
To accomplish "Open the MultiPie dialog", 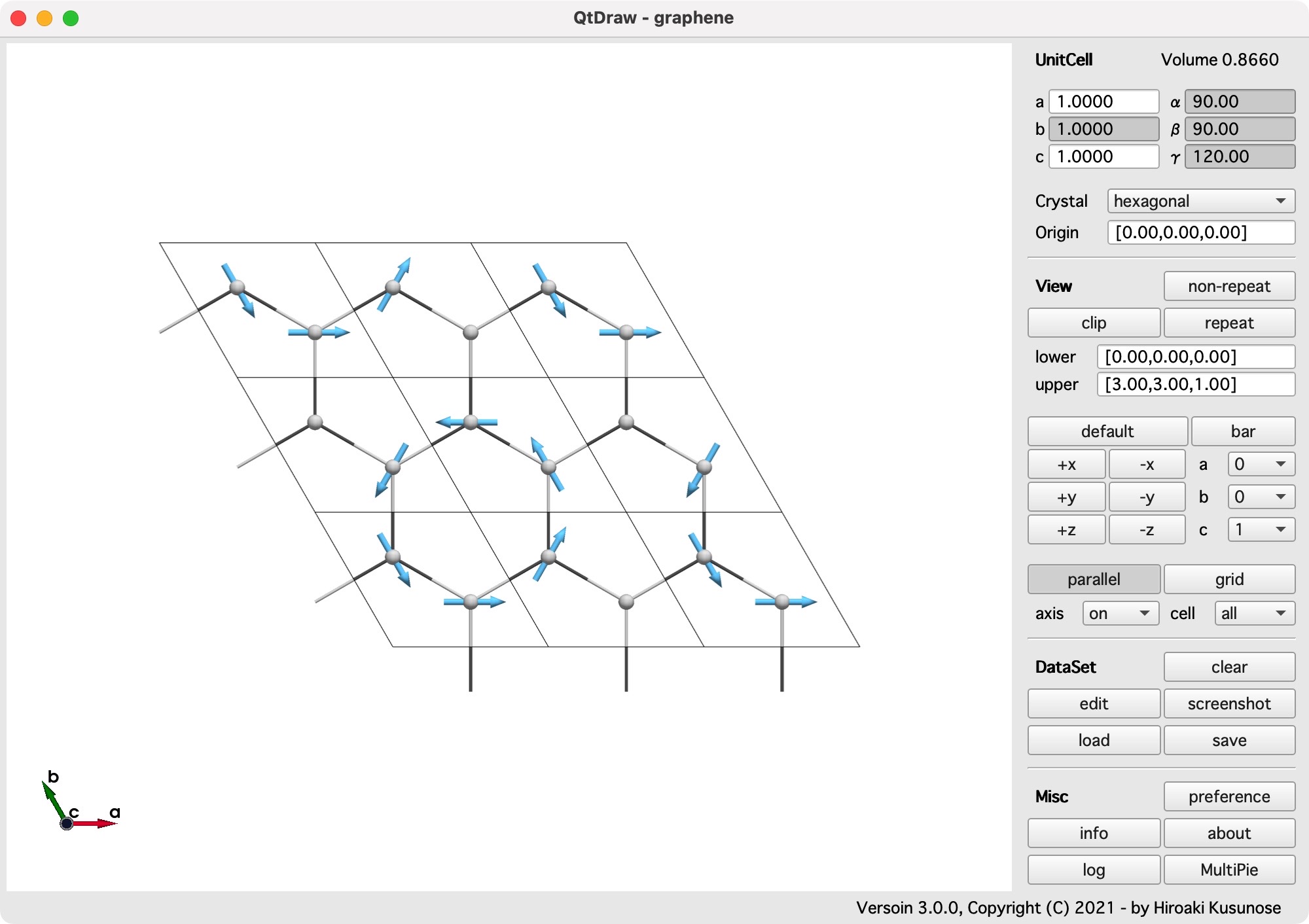I will pyautogui.click(x=1228, y=870).
